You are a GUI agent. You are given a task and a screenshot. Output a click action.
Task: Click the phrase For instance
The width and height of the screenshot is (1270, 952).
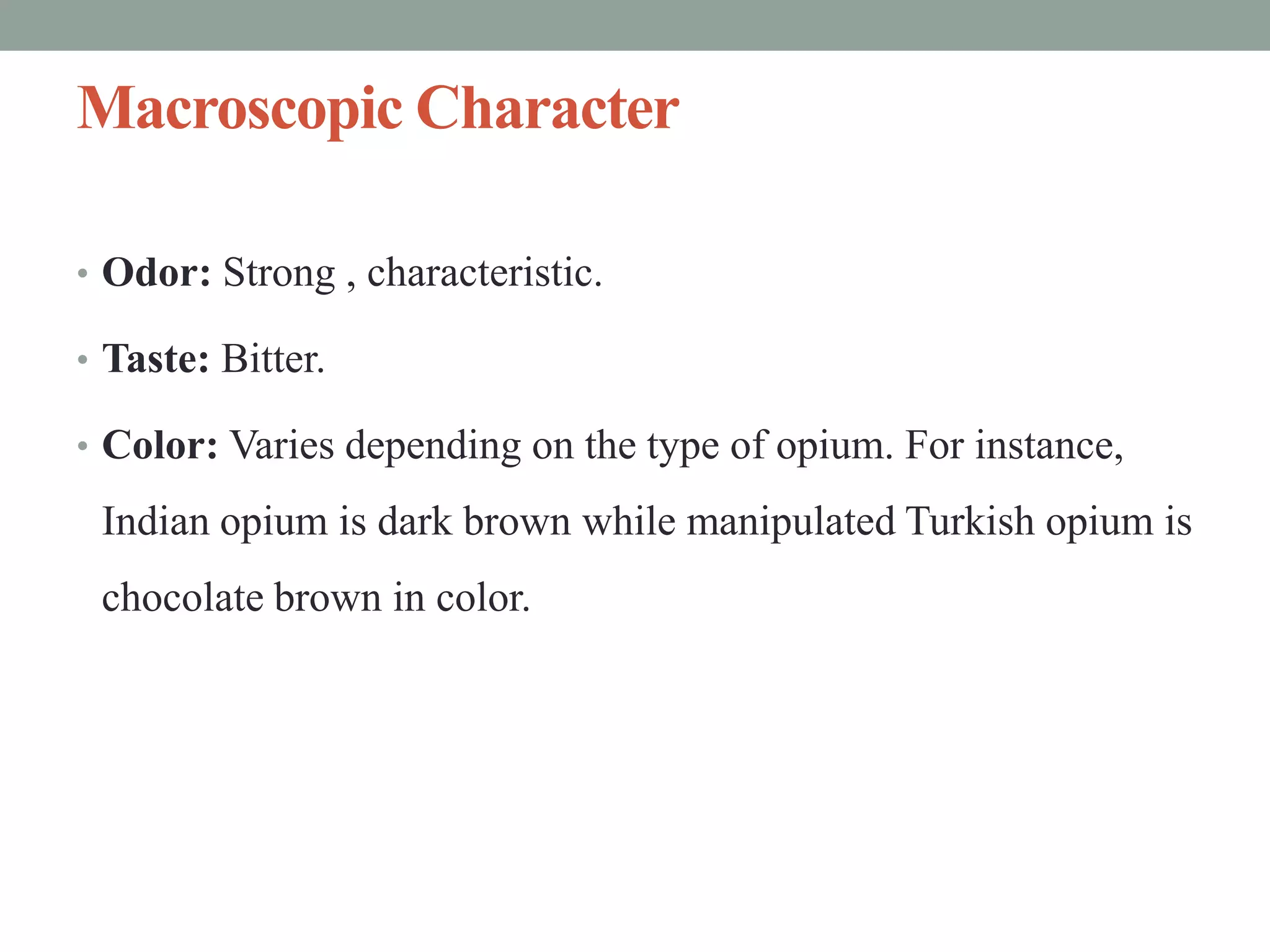[1014, 446]
